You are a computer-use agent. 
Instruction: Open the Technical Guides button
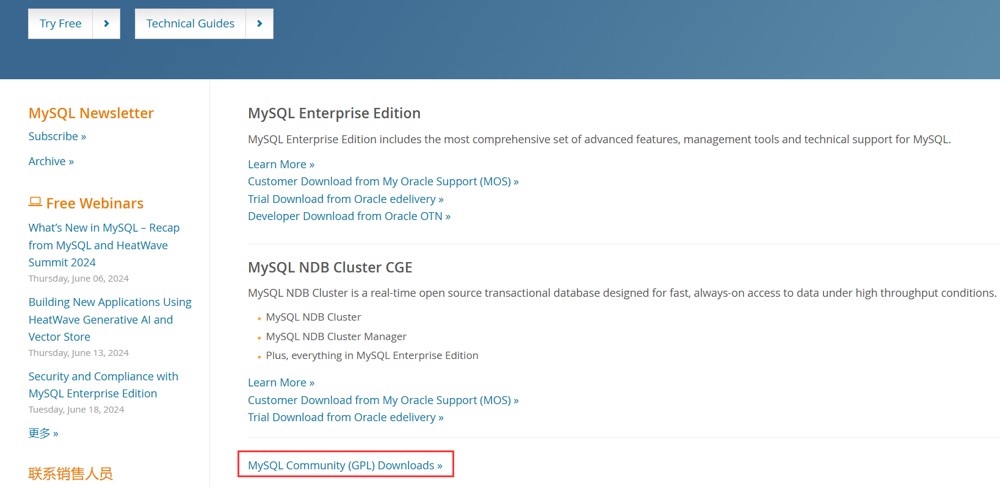204,24
